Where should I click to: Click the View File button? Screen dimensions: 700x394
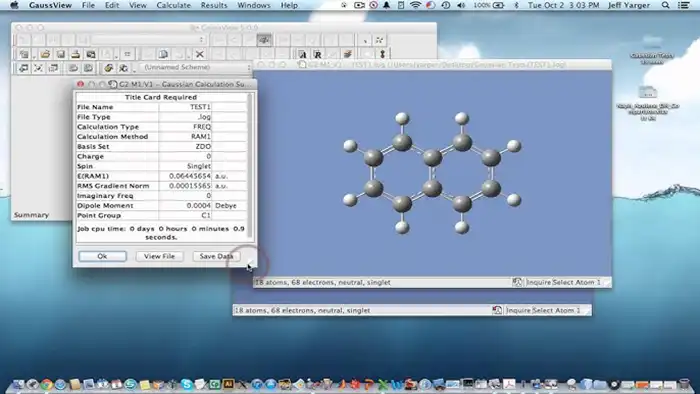159,256
